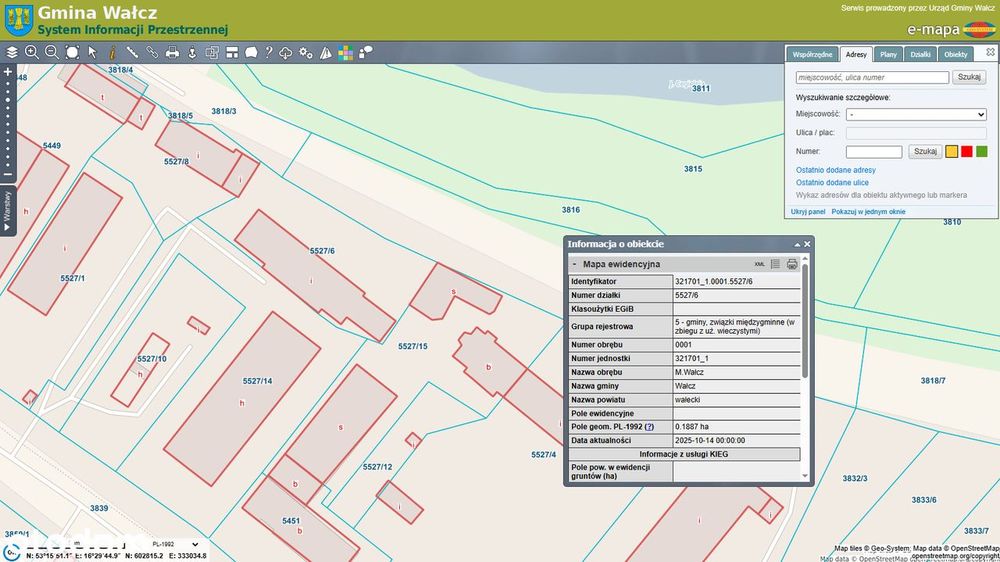
Task: Open the settings gears icon
Action: click(x=306, y=52)
